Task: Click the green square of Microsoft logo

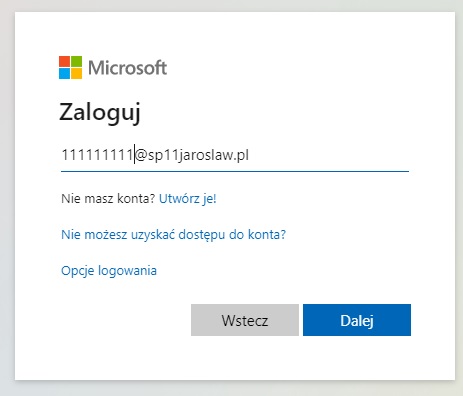Action: point(76,61)
